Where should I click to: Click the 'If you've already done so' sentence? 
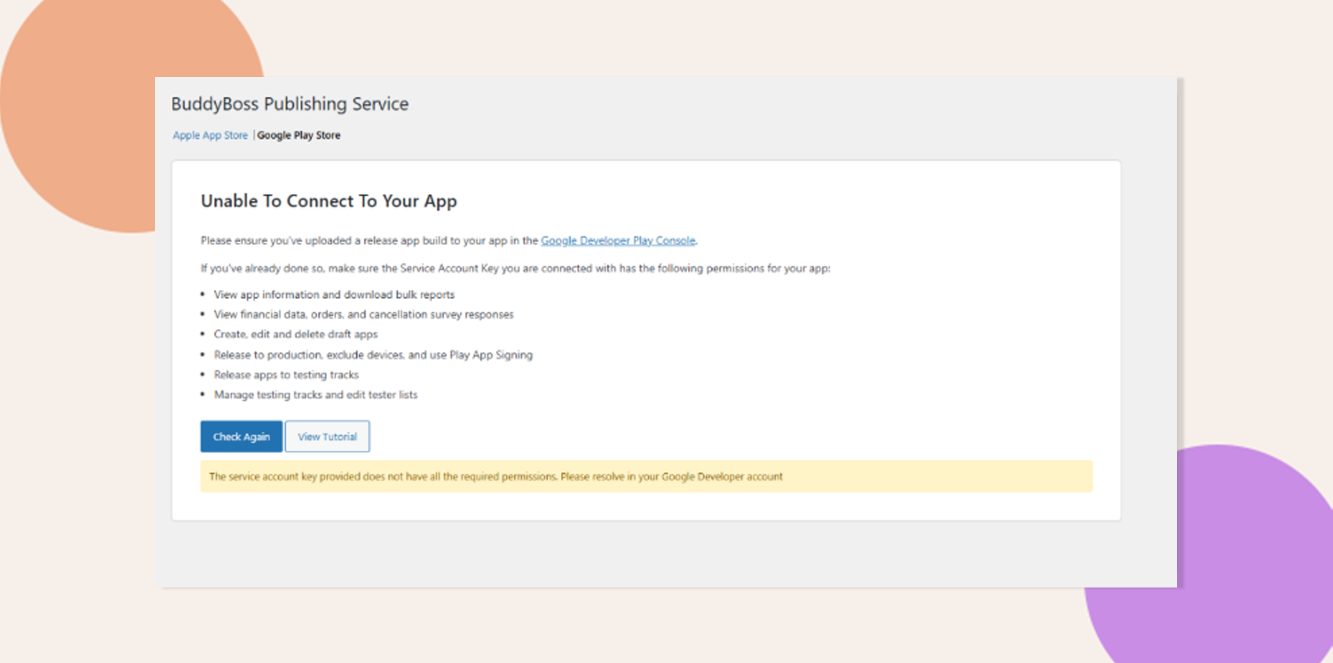(x=515, y=269)
